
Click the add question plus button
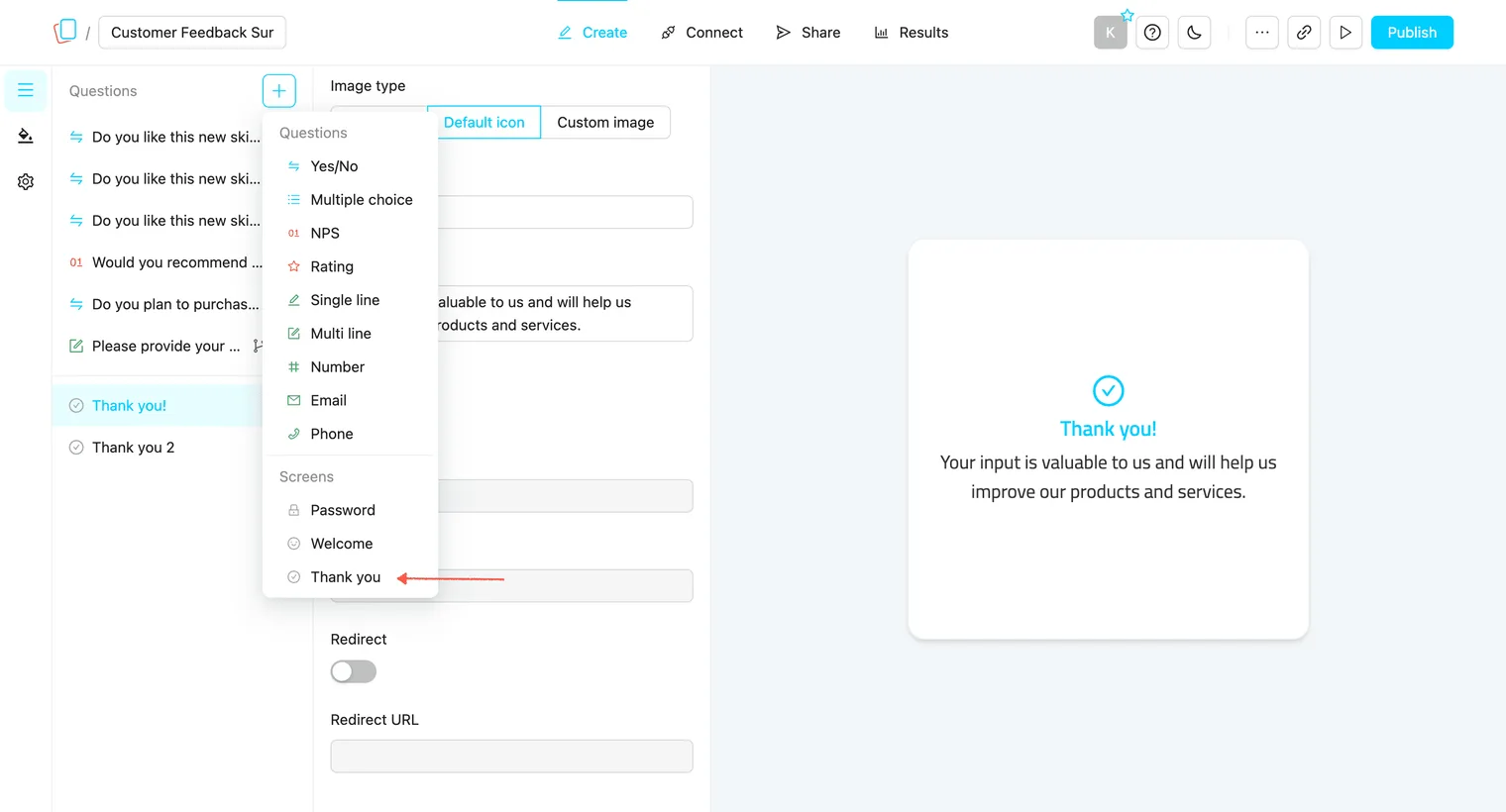[279, 91]
